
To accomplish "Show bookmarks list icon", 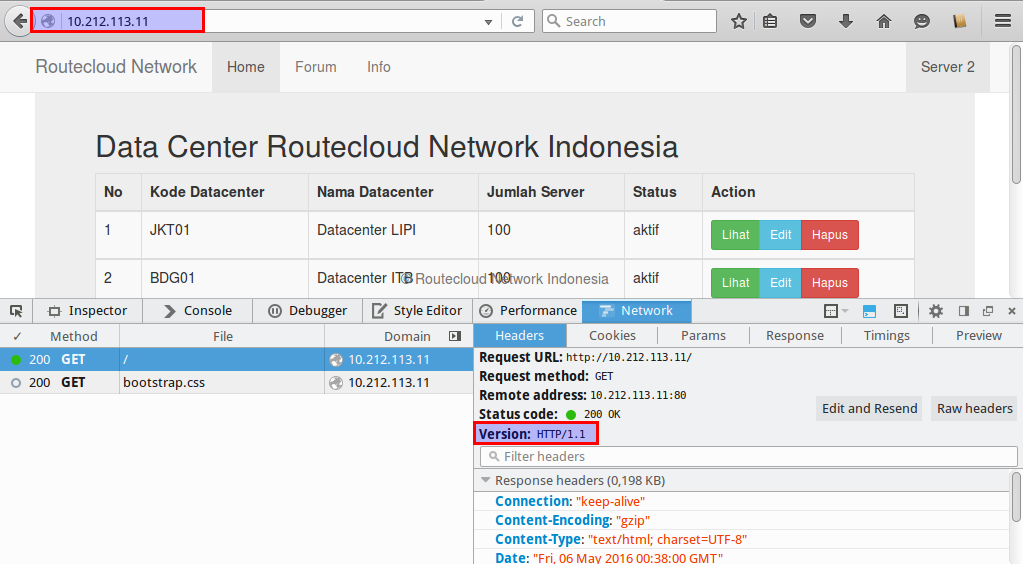I will [770, 22].
